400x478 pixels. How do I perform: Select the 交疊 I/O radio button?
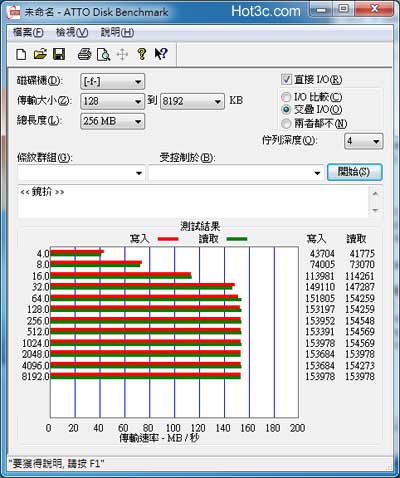[x=286, y=109]
